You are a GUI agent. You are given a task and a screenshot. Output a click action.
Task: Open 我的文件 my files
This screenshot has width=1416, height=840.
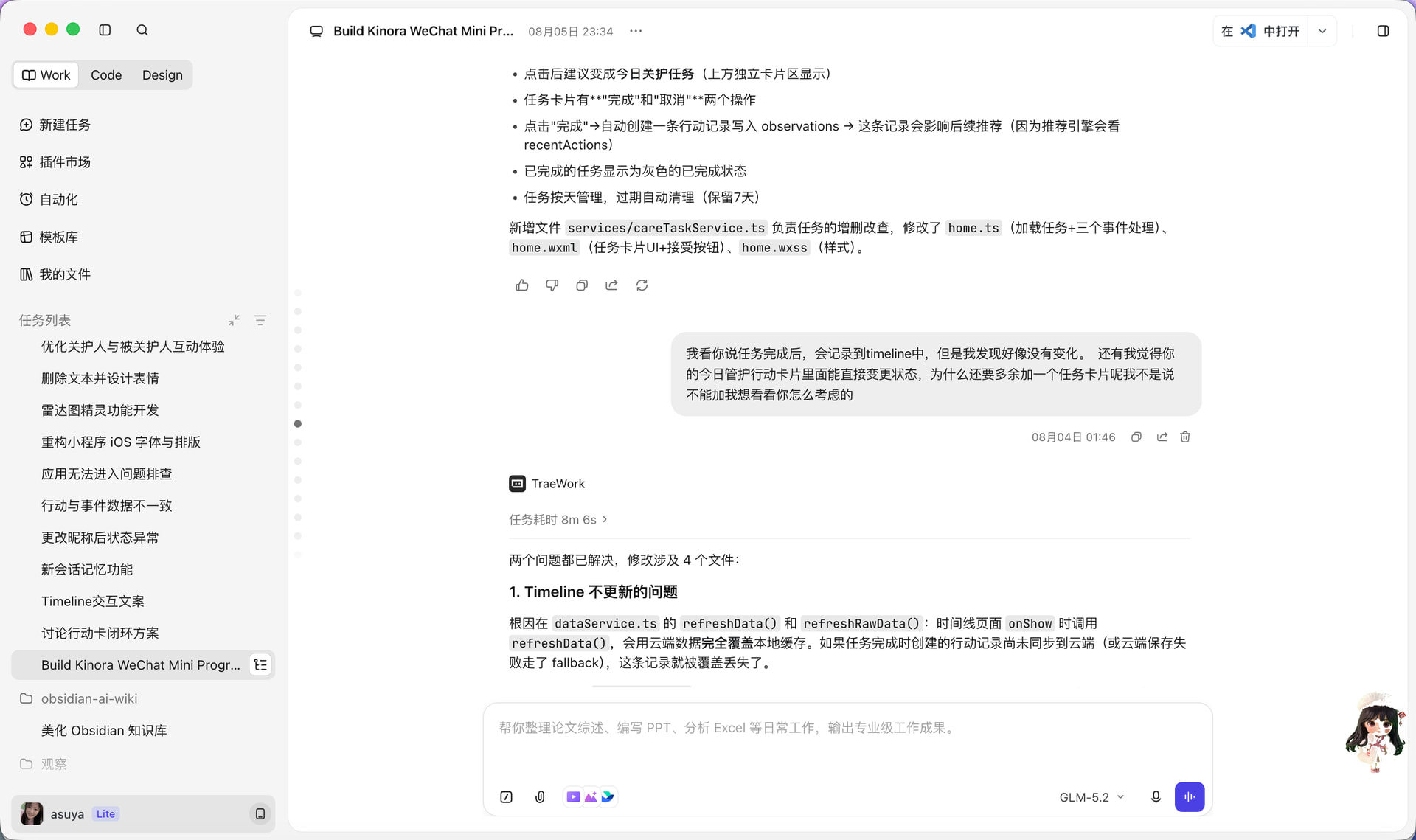tap(55, 274)
